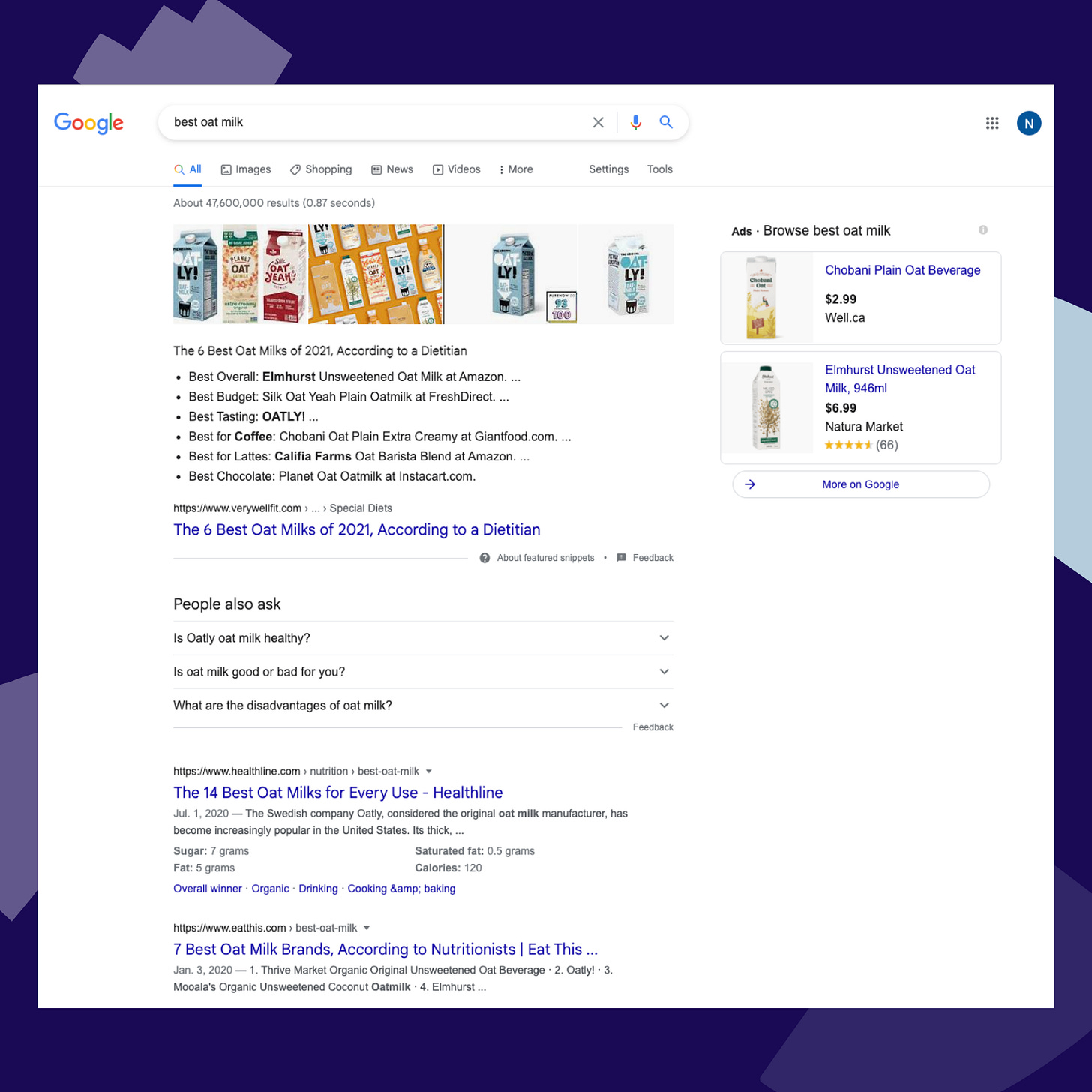
Task: Click the star rating for Elmhurst Oat Milk
Action: tap(848, 445)
